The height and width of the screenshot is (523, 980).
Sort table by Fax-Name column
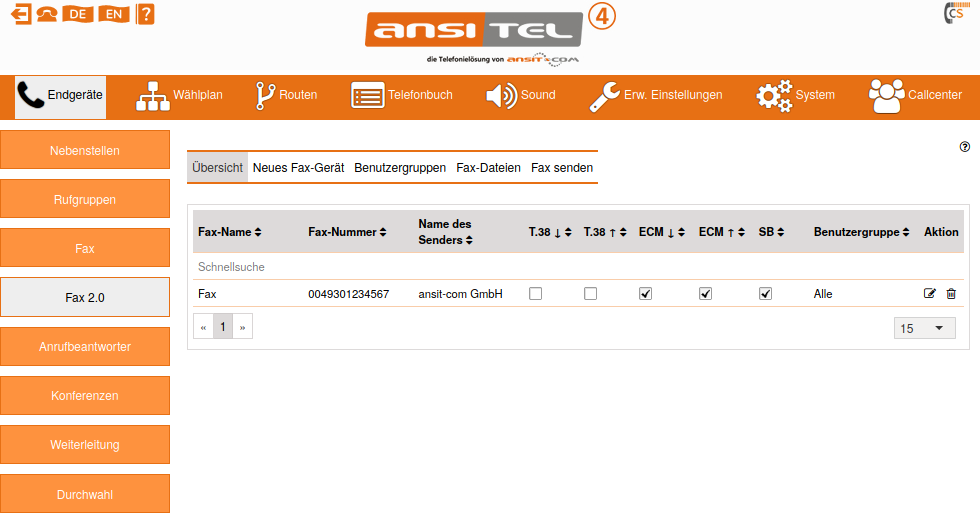(229, 232)
